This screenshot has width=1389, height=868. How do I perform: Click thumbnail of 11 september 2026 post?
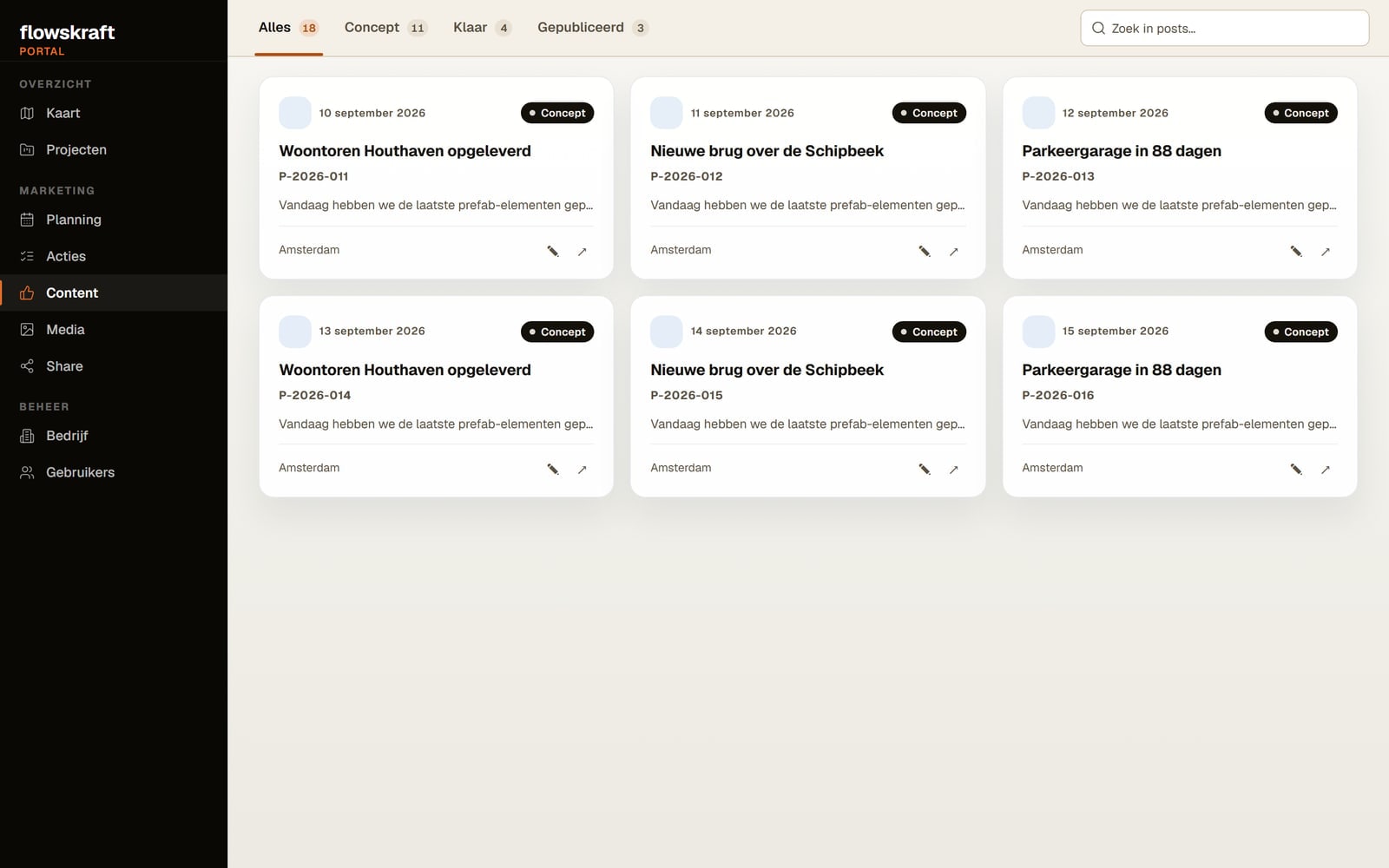pyautogui.click(x=667, y=113)
